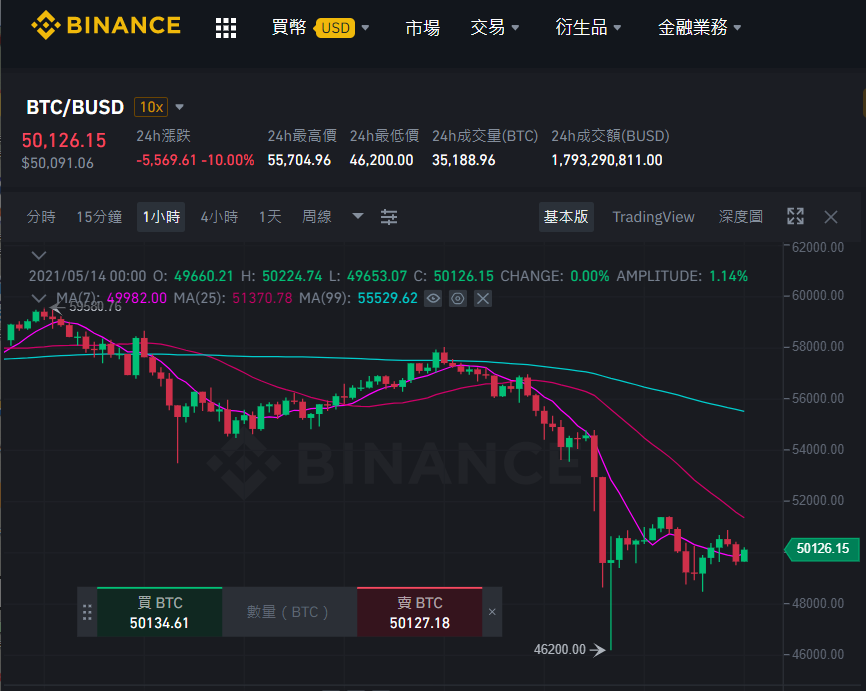Enter fullscreen chart mode
Image resolution: width=866 pixels, height=691 pixels.
click(795, 217)
